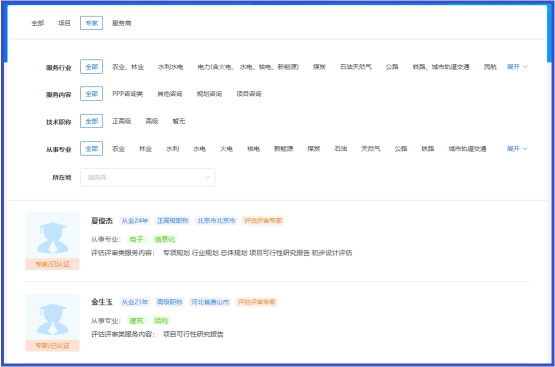Screen dimensions: 555x367
Task: Click the 结构 specialty tag
Action: [161, 321]
